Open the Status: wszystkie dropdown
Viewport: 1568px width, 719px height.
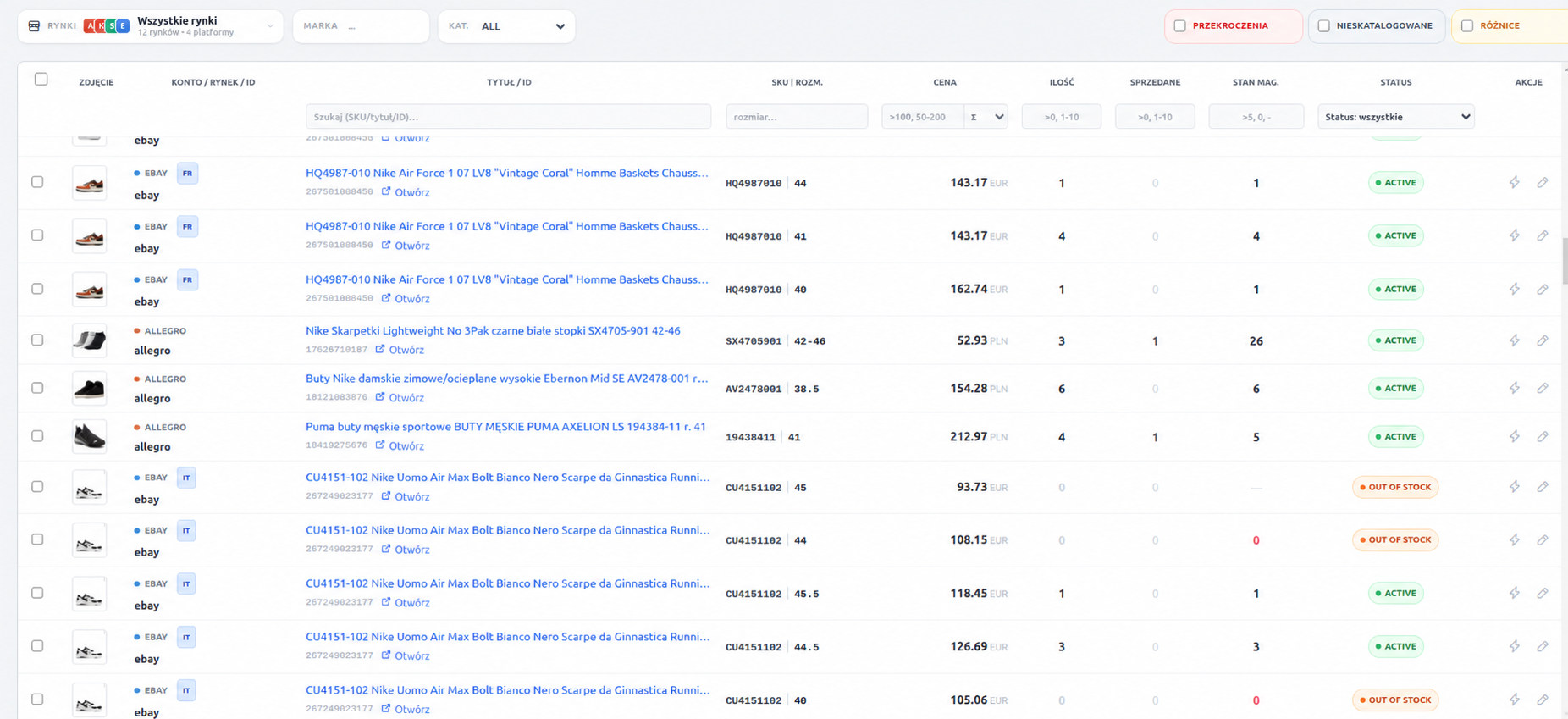pyautogui.click(x=1395, y=117)
